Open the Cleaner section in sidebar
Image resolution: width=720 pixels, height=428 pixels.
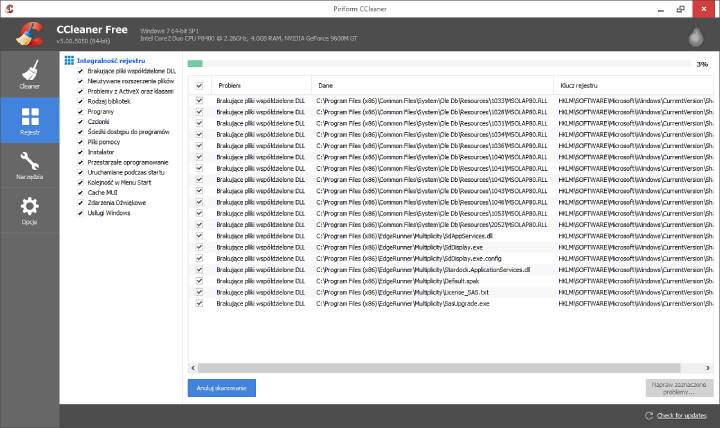[x=29, y=74]
